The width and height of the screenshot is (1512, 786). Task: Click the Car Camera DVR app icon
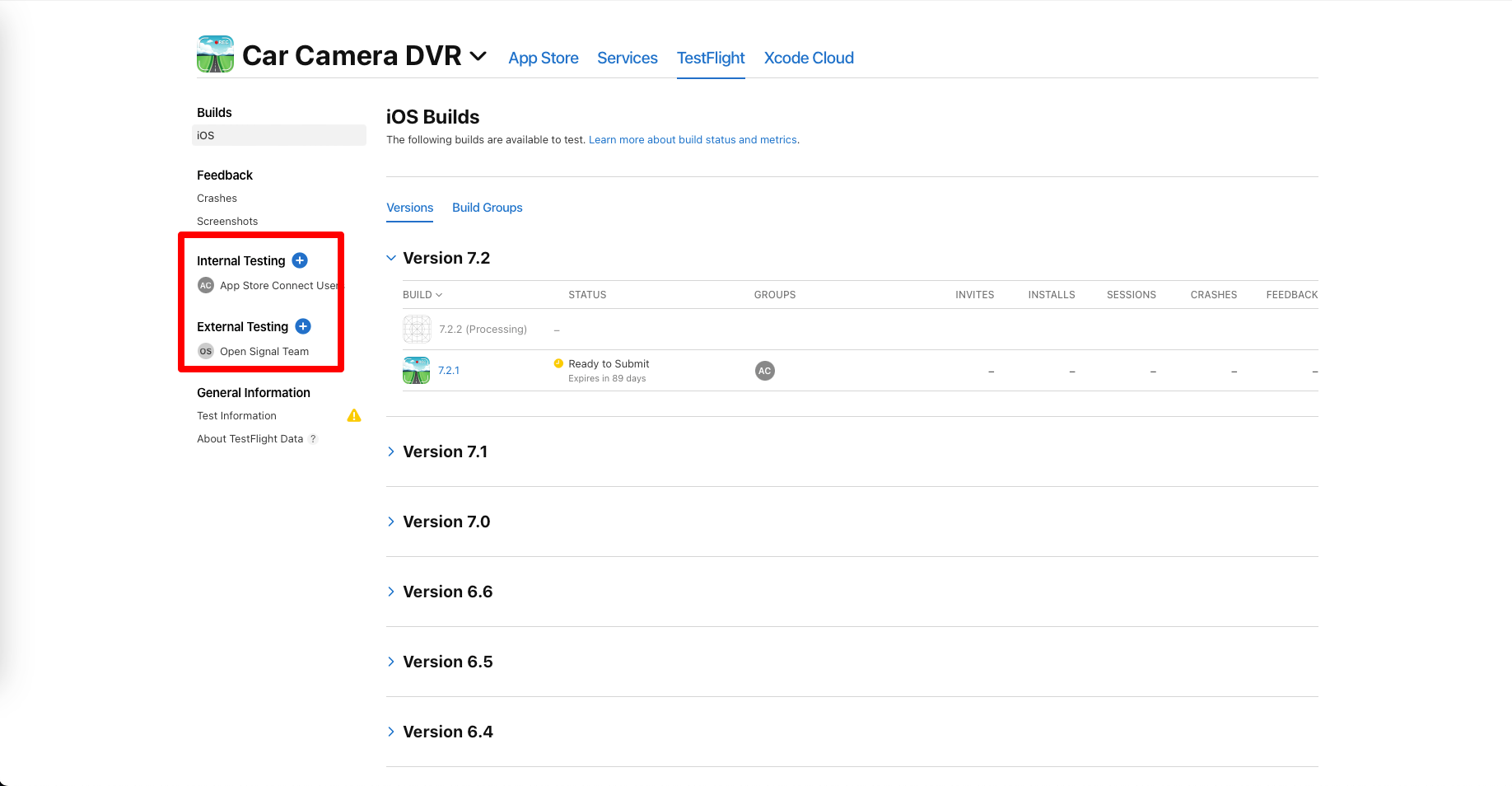pos(215,54)
